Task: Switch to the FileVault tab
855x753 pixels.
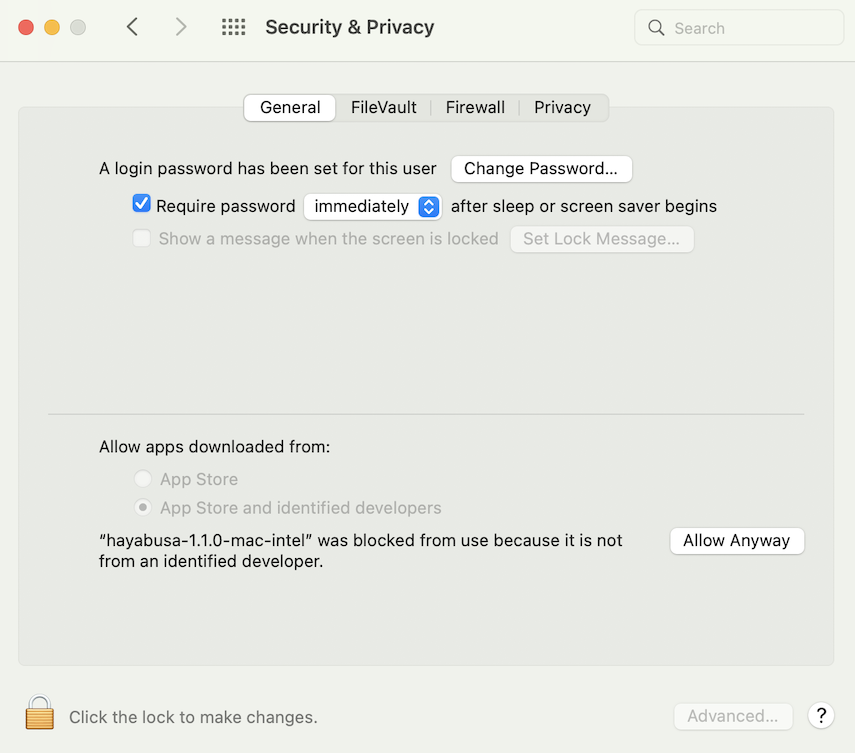Action: [383, 107]
